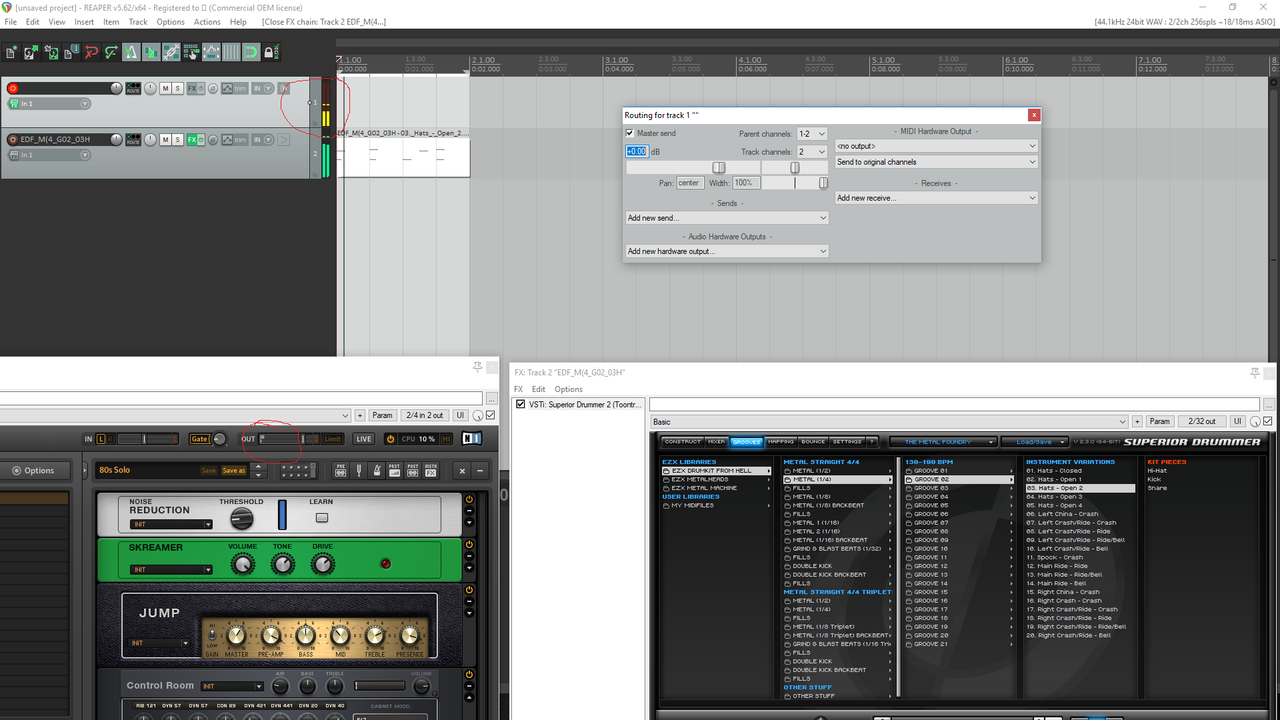Open MIDI hardware <no output> dropdown
Viewport: 1280px width, 720px height.
point(937,146)
